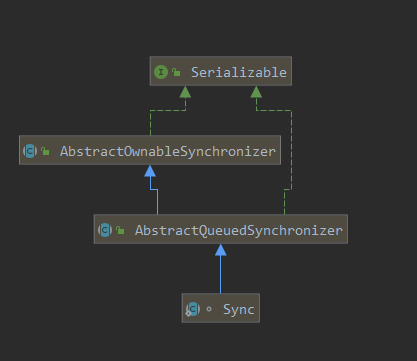Click the public lock icon beside Serializable
Screen dimensions: 417x361
click(176, 72)
